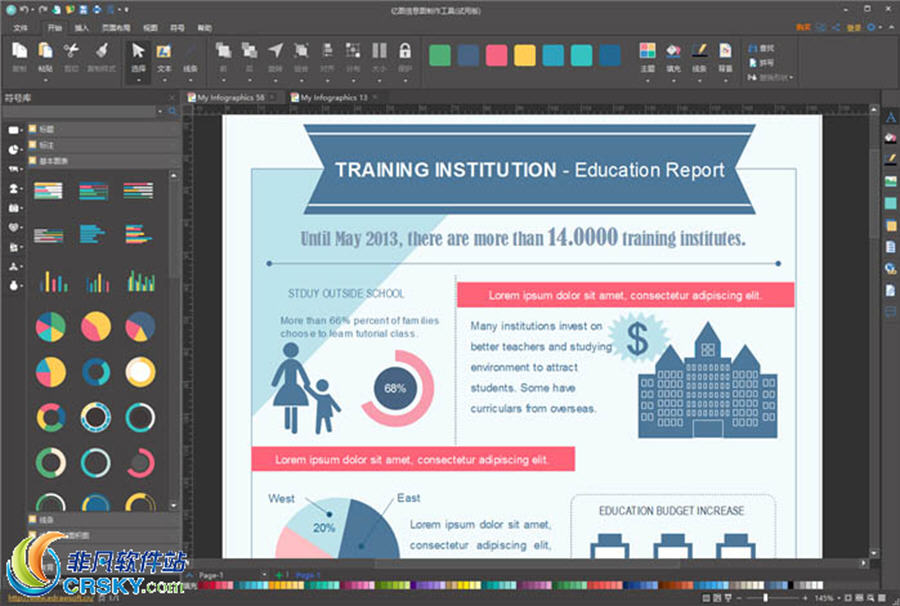The height and width of the screenshot is (606, 900).
Task: Apply the pink theme color swatch
Action: [496, 55]
